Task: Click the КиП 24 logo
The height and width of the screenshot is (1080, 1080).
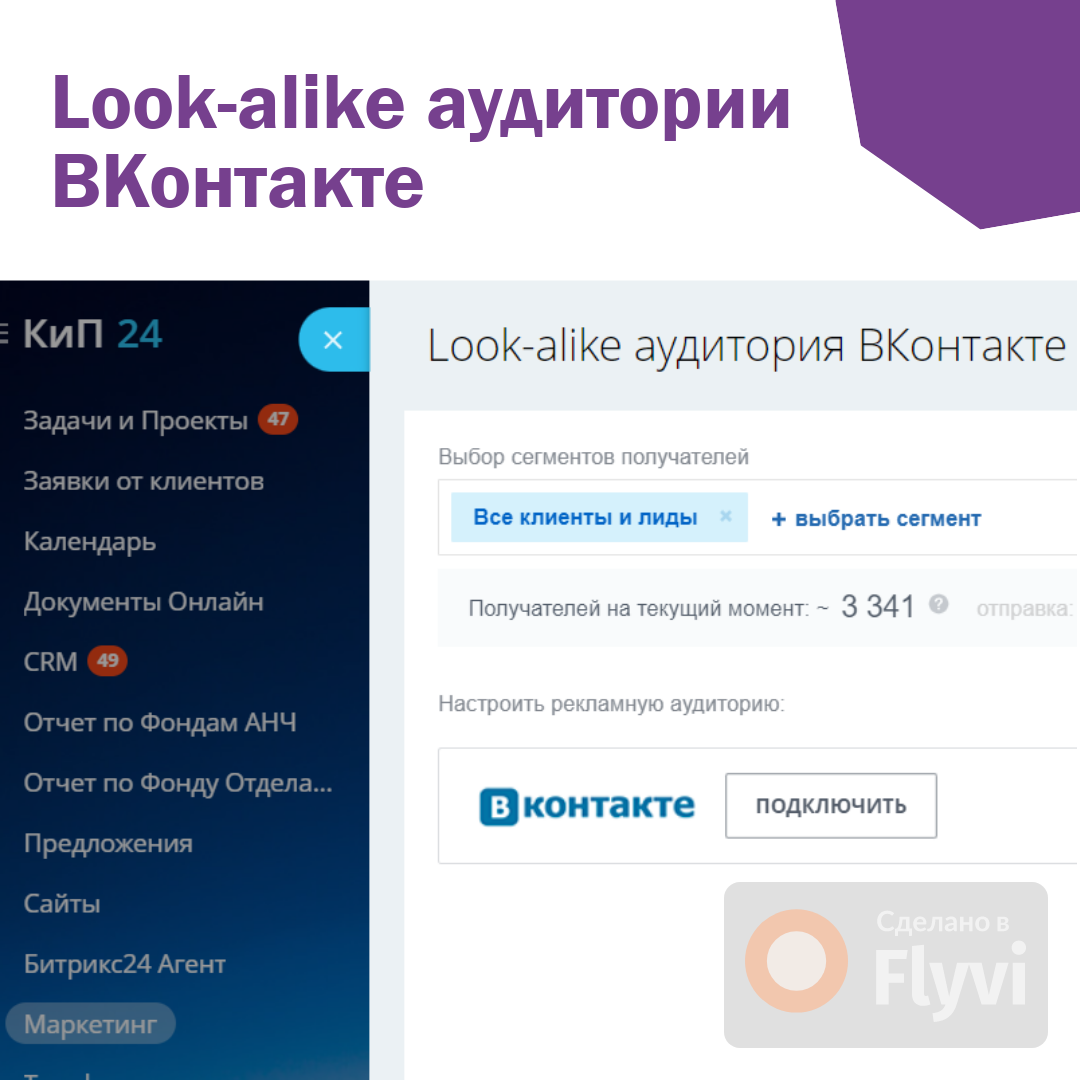Action: pyautogui.click(x=92, y=334)
